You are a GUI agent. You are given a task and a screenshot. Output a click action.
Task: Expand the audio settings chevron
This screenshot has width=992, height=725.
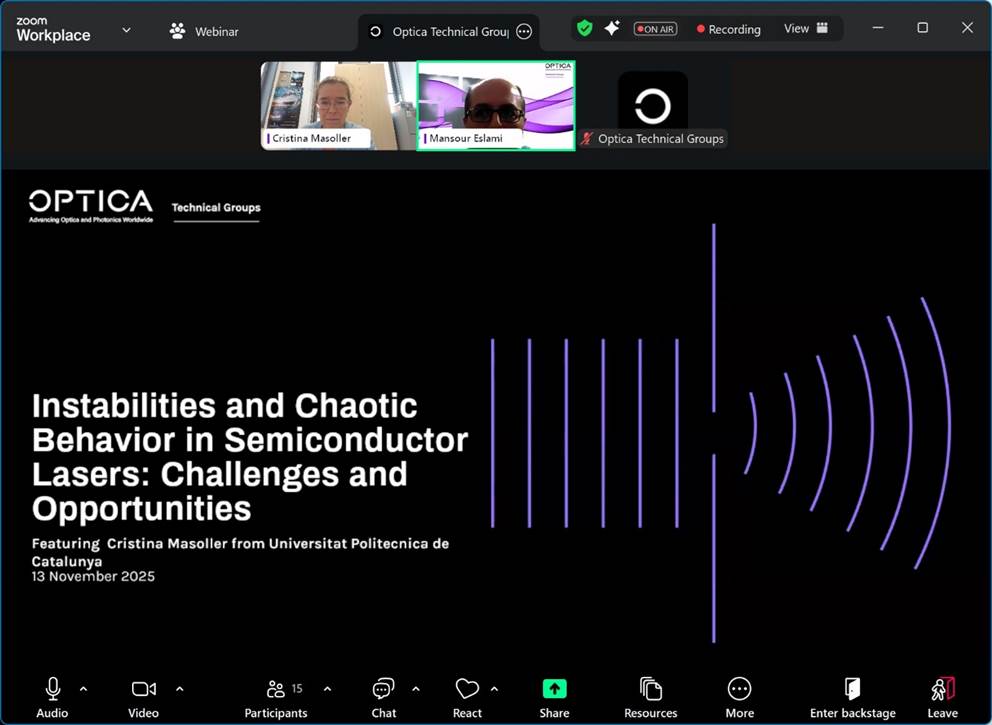pos(83,689)
